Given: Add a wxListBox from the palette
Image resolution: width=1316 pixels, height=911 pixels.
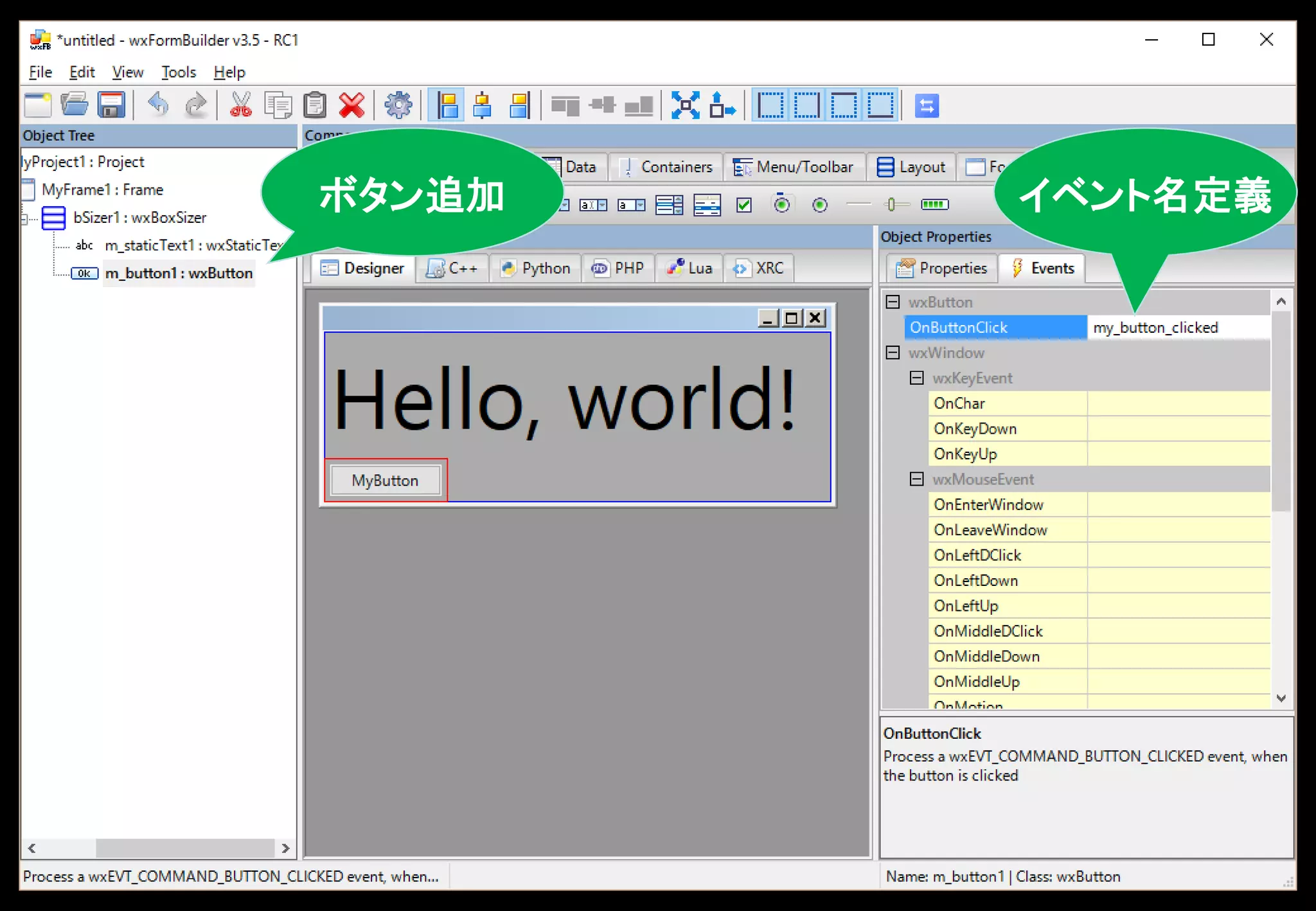Looking at the screenshot, I should pyautogui.click(x=669, y=205).
